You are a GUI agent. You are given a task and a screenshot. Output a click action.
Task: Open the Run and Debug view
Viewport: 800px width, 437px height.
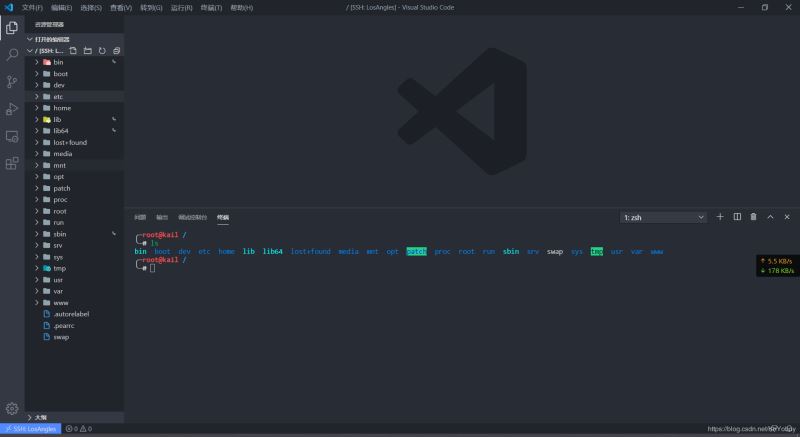point(12,109)
